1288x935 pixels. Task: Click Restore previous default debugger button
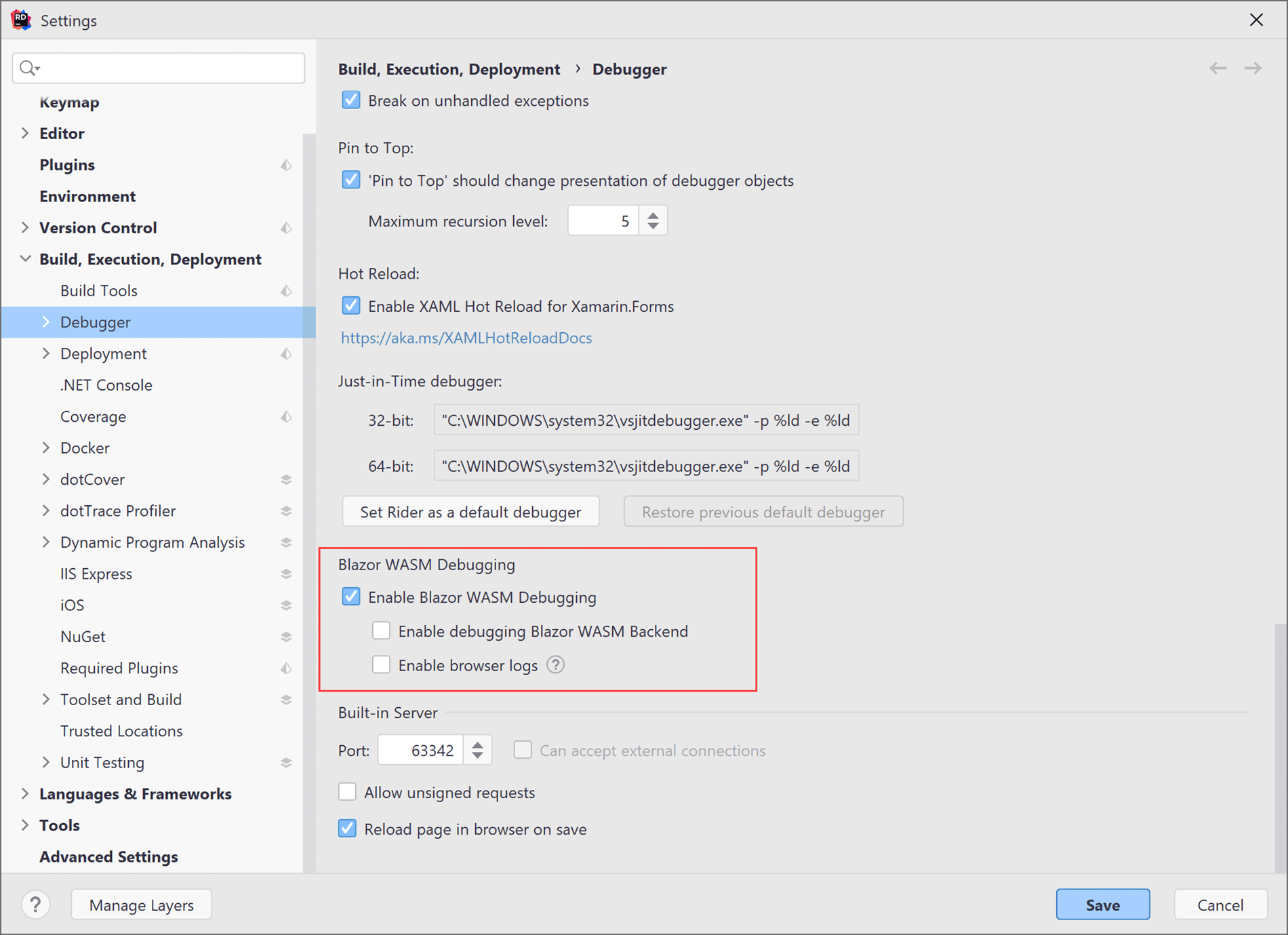(x=763, y=511)
